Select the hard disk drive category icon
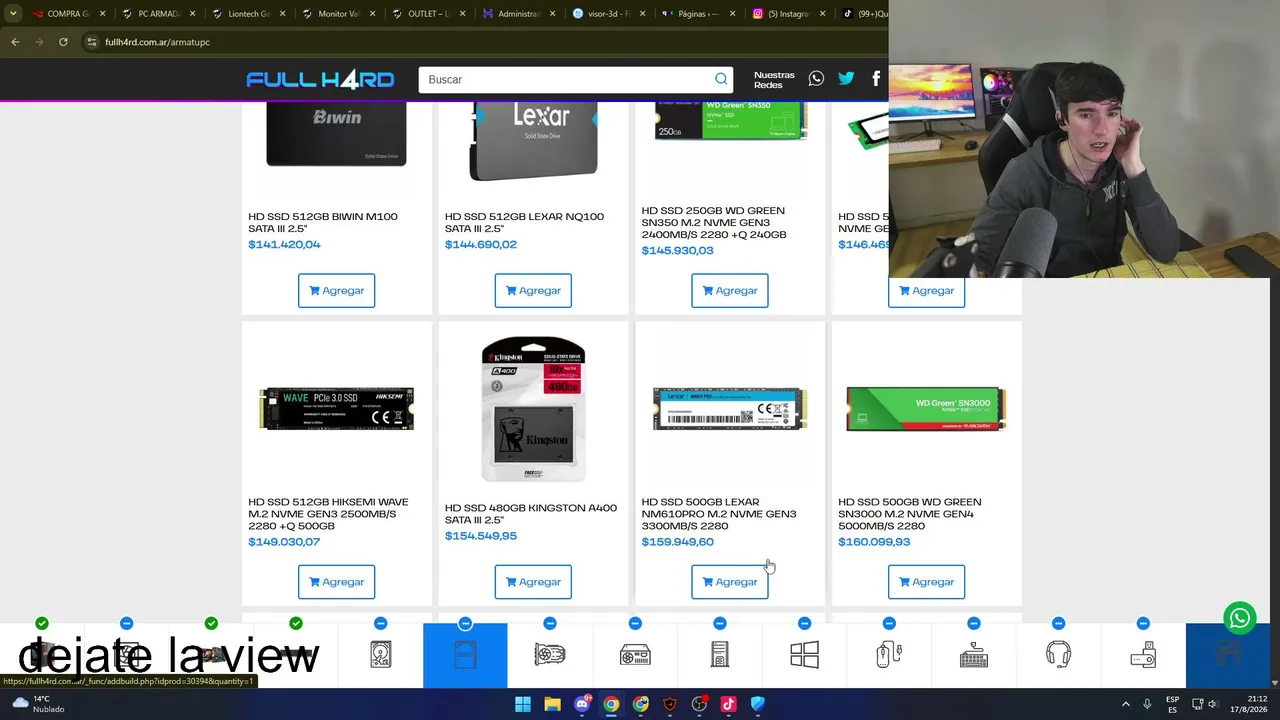The height and width of the screenshot is (720, 1280). point(381,655)
